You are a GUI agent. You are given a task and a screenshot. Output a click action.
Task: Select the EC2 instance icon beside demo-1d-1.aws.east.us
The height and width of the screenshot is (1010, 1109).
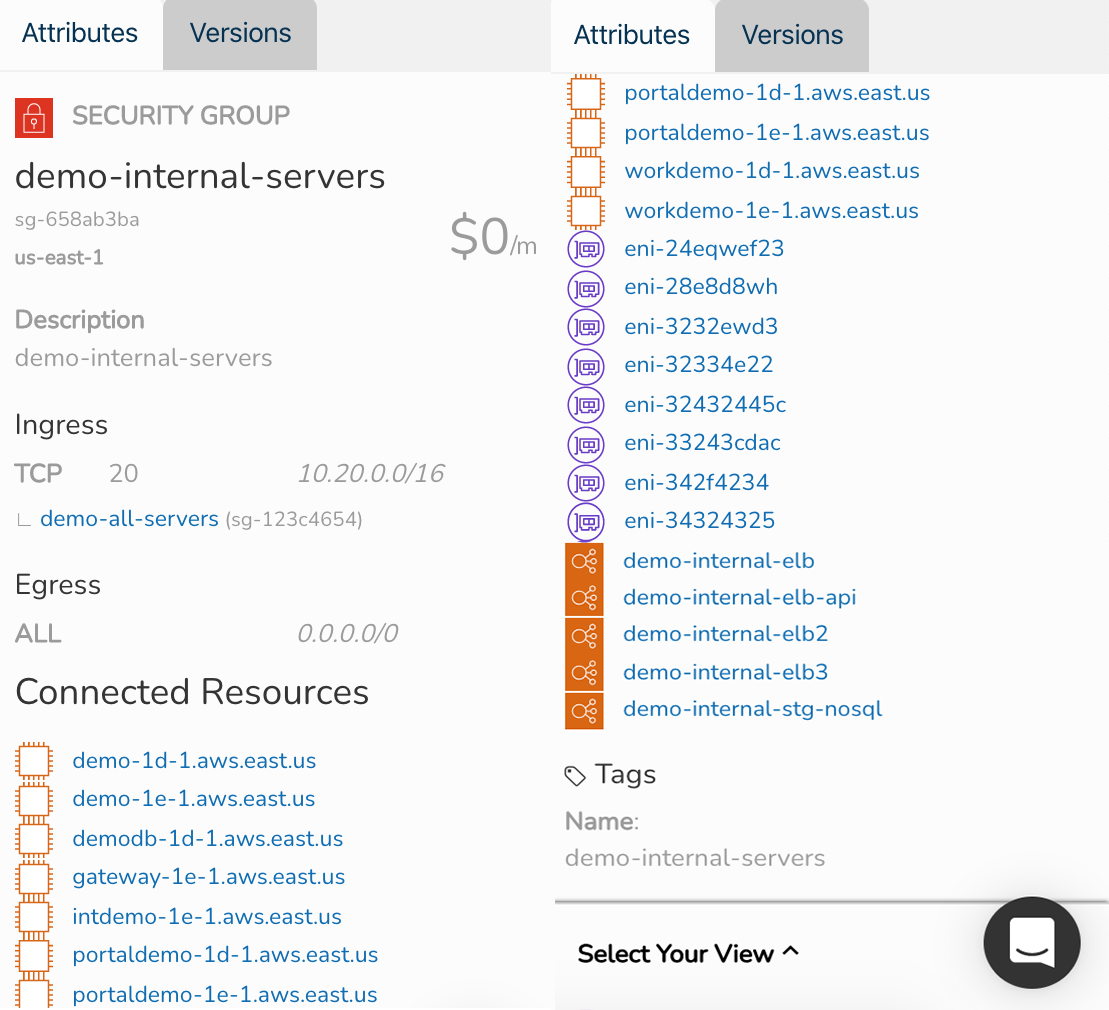pos(34,760)
